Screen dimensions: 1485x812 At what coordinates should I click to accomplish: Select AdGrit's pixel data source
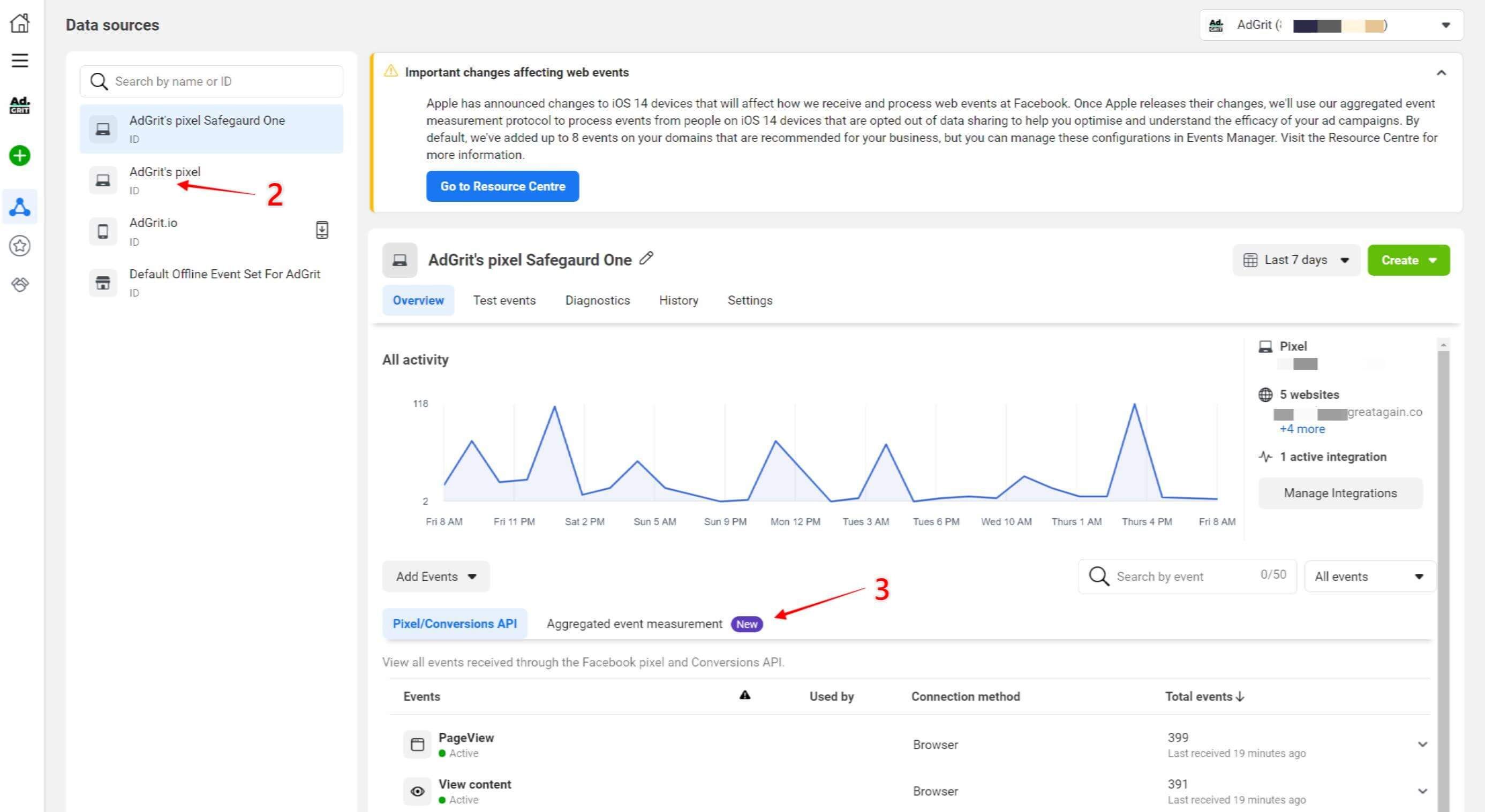point(211,180)
